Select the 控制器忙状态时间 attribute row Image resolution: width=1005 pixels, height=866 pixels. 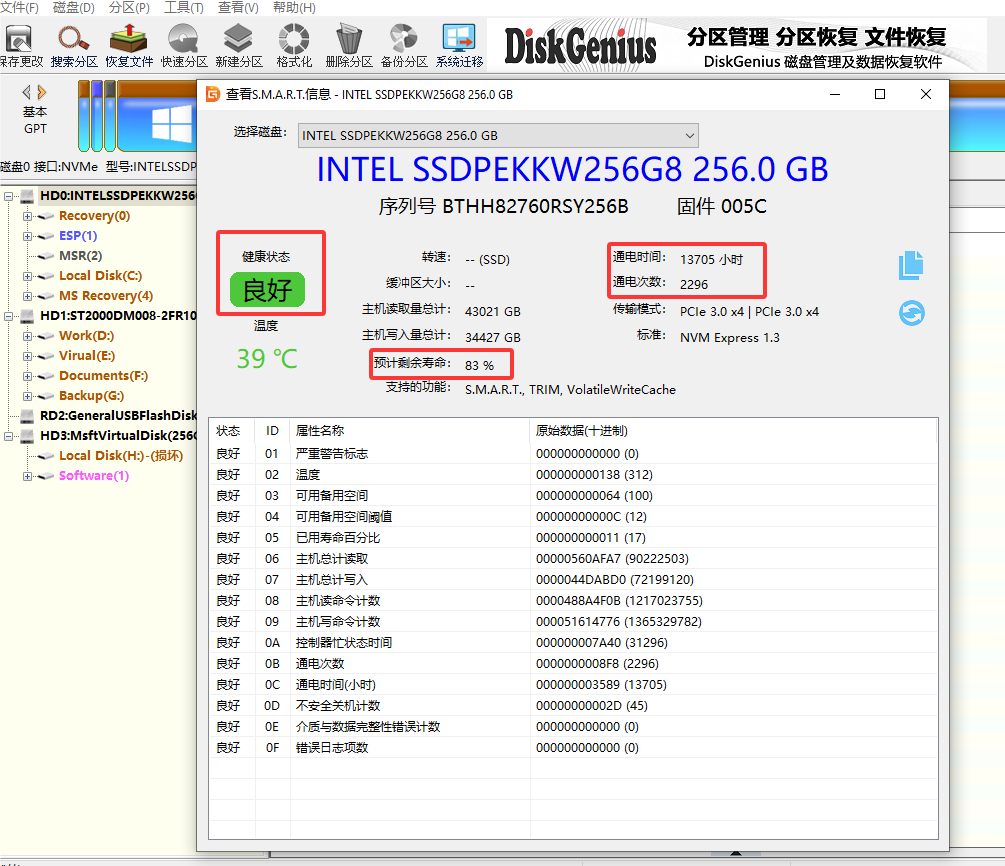573,643
